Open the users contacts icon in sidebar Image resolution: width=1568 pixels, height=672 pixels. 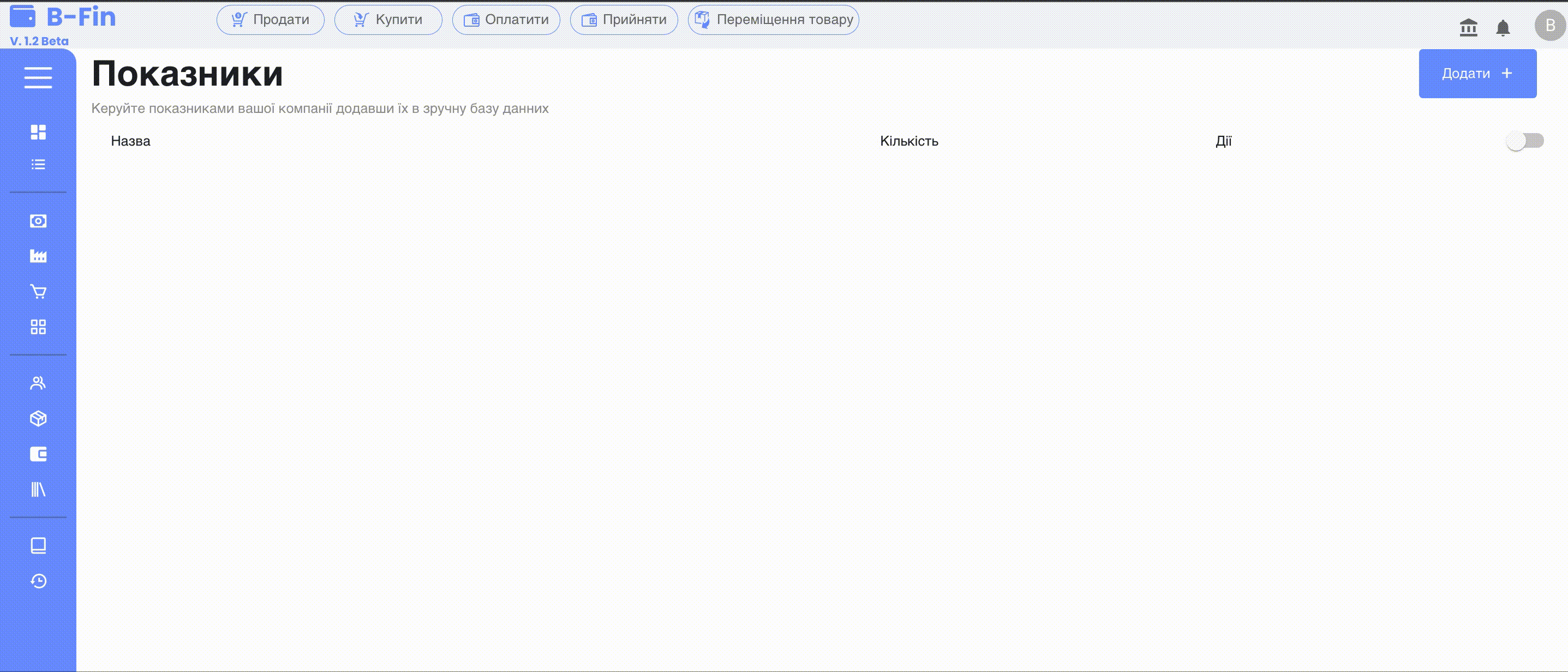pos(38,383)
